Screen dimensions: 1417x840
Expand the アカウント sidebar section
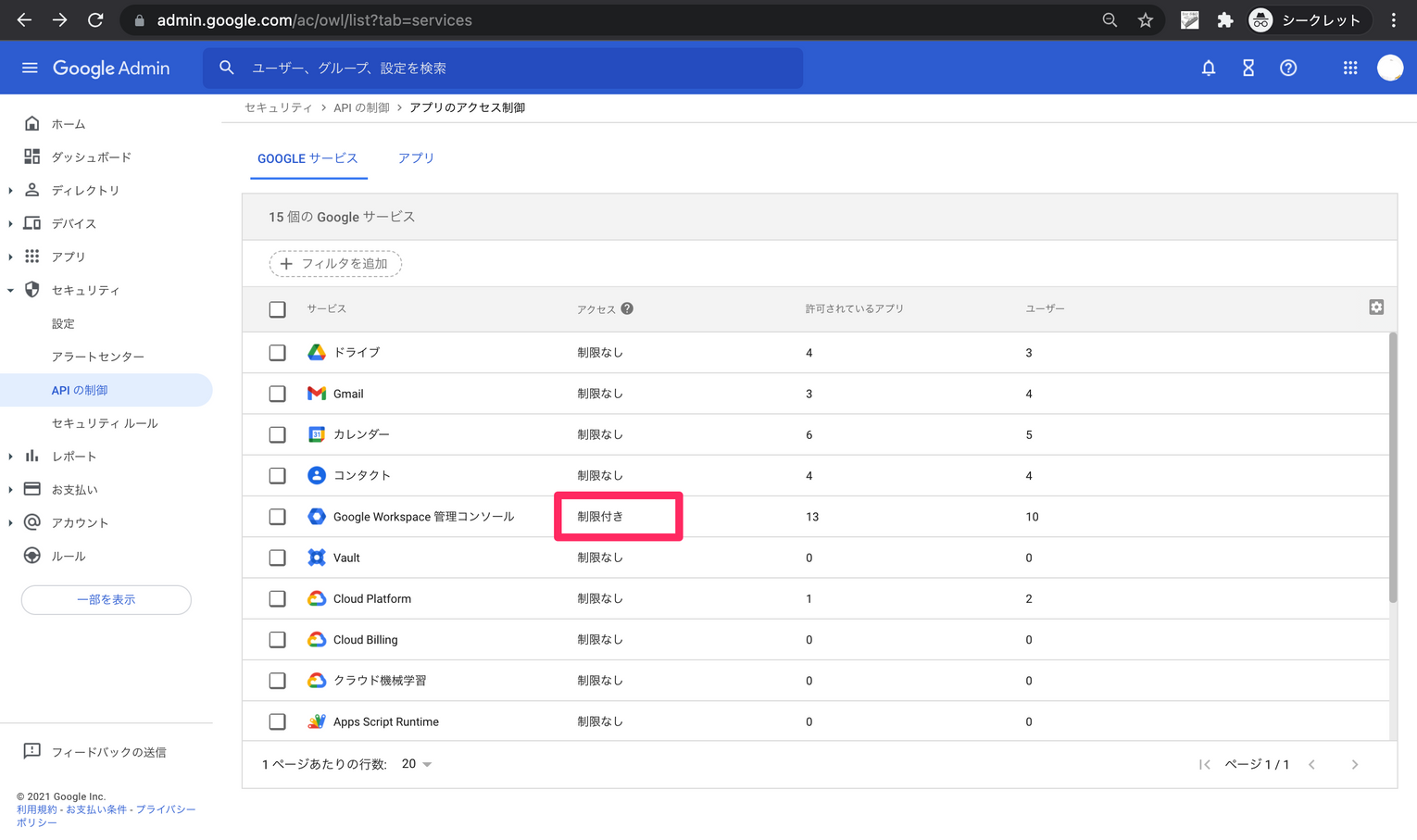[x=10, y=523]
